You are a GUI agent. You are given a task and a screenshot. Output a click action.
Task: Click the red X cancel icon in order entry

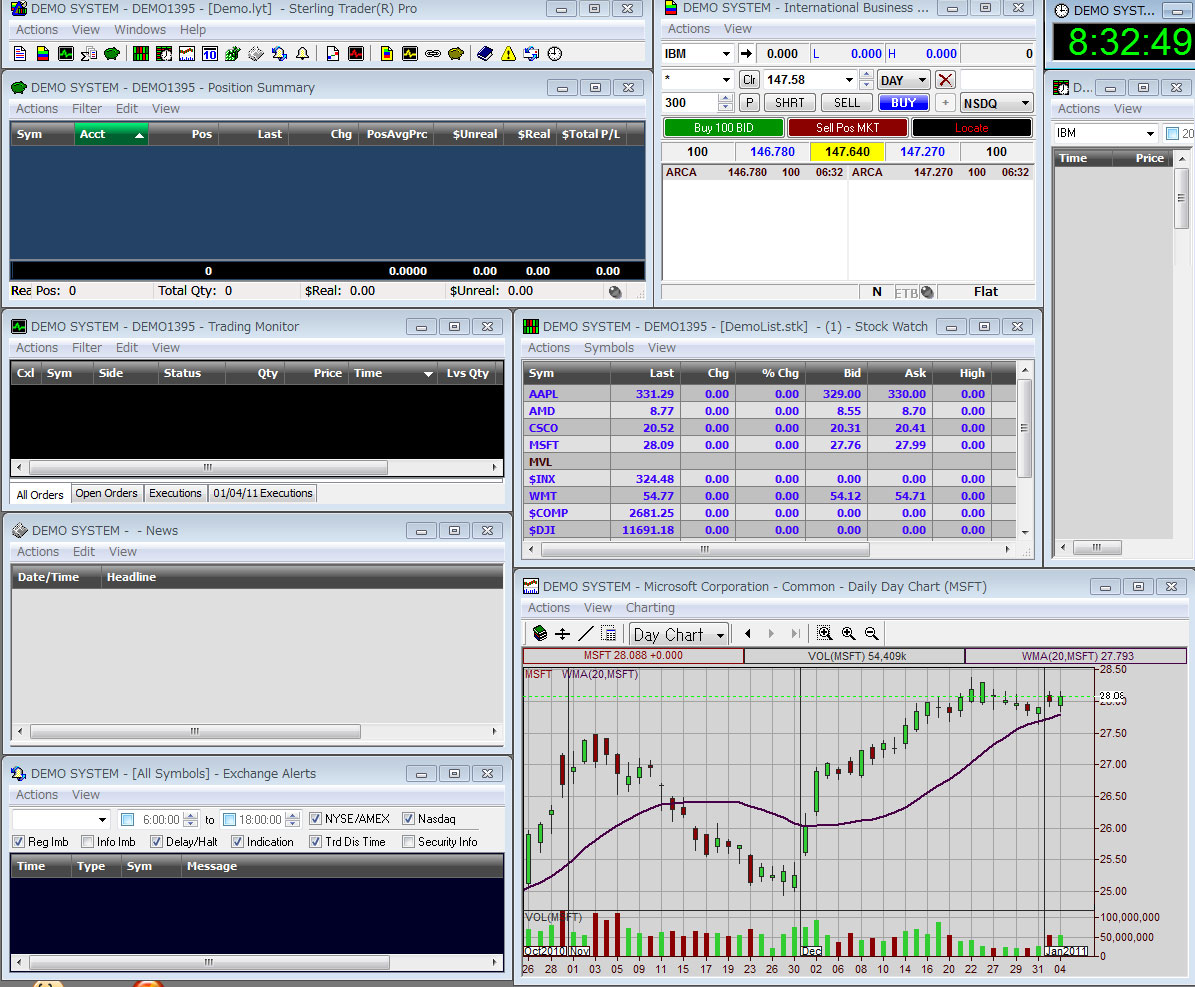pos(945,80)
